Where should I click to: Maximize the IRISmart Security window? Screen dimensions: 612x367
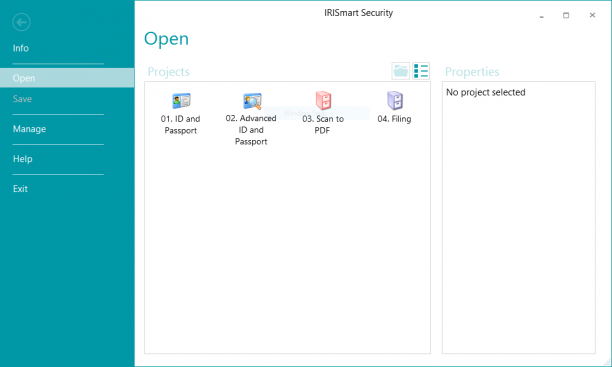pos(566,15)
